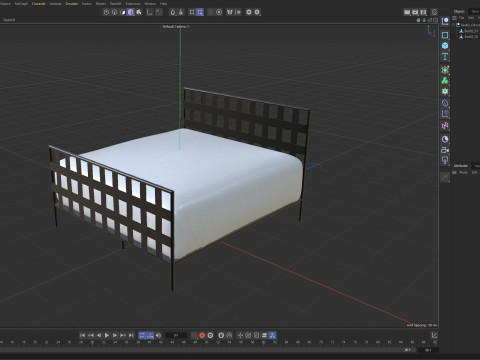This screenshot has height=360, width=480.
Task: Enable the highlighted blue snap toolbar icon
Action: (199, 12)
